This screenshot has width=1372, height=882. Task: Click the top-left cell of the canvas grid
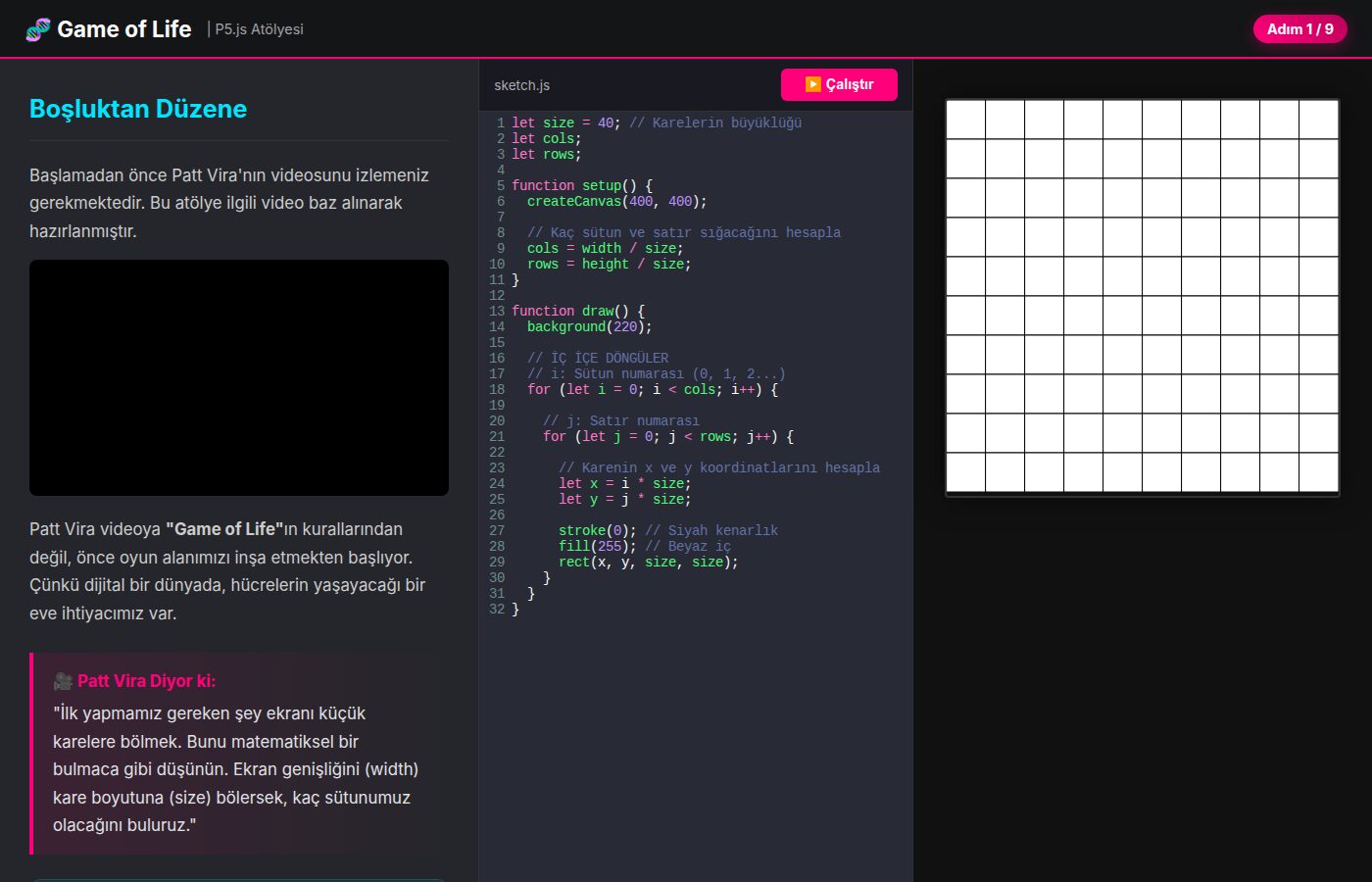pyautogui.click(x=965, y=120)
